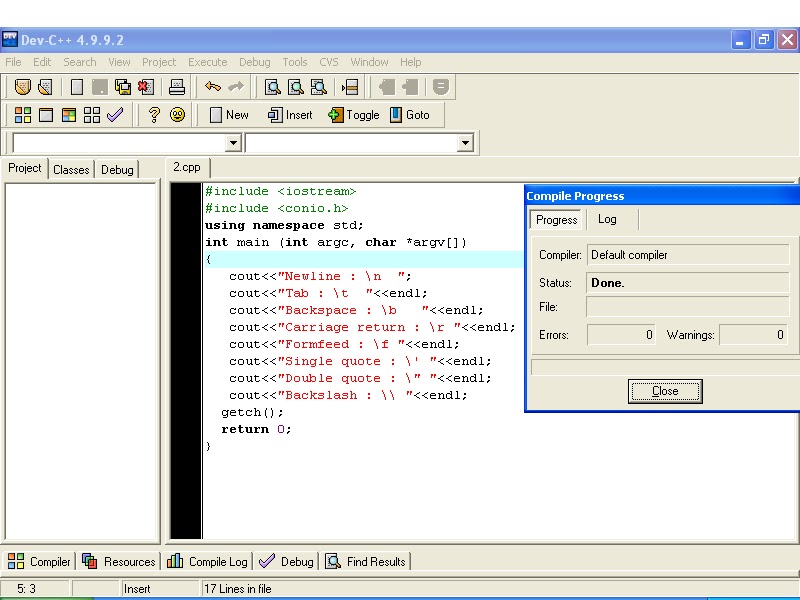Start debugging with the purple checkmark icon

click(x=115, y=114)
